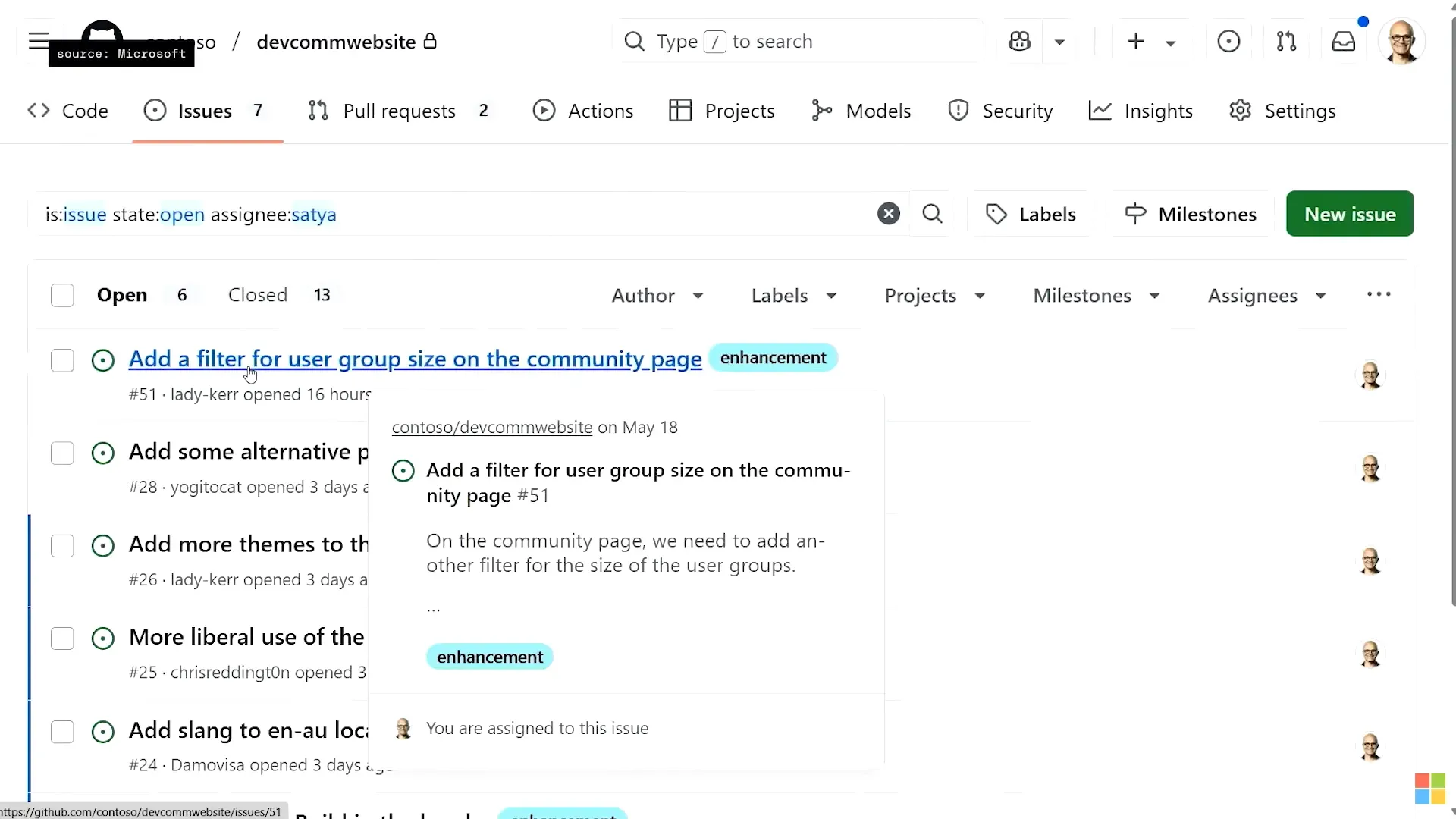Click the New issue button
Viewport: 1456px width, 819px height.
pyautogui.click(x=1350, y=214)
